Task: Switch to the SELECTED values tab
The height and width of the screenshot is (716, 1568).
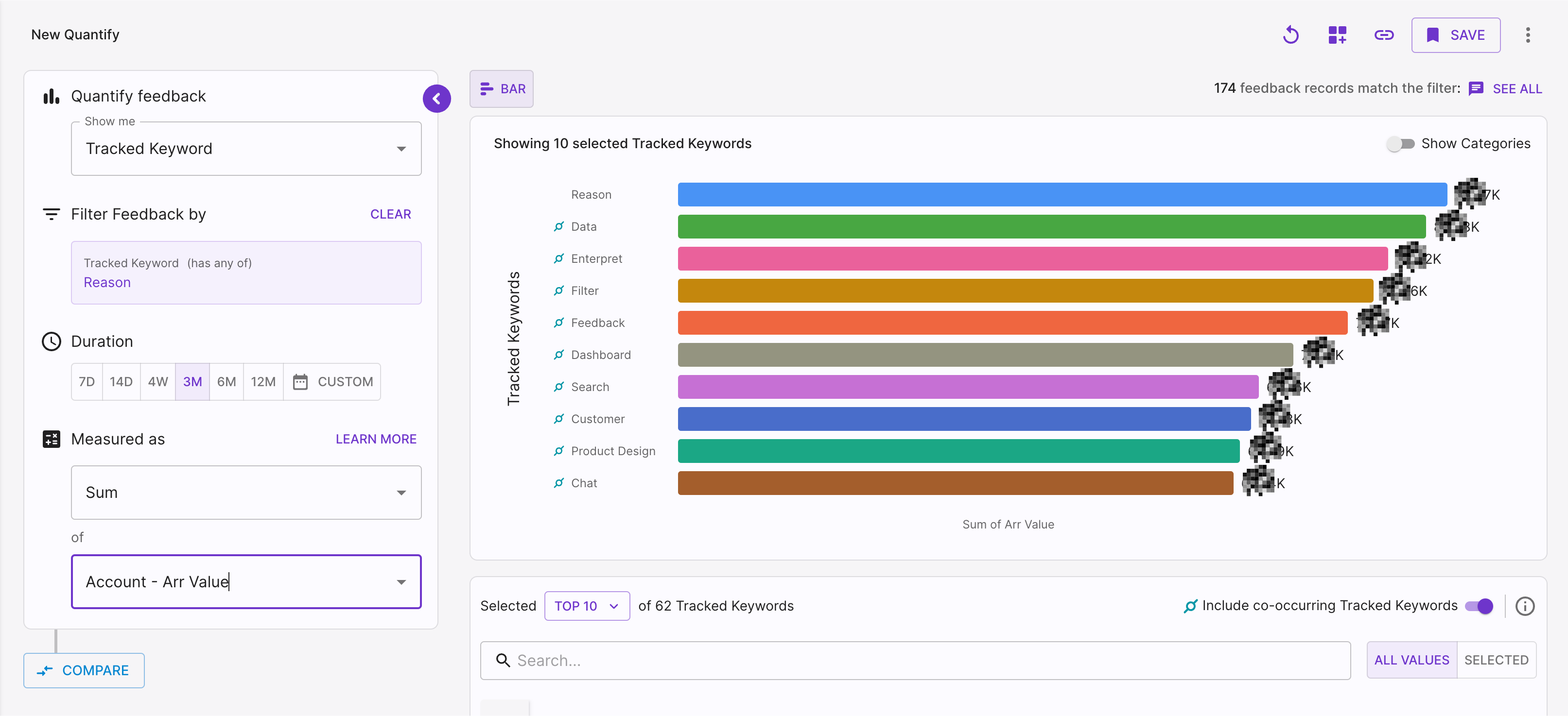Action: 1496,660
